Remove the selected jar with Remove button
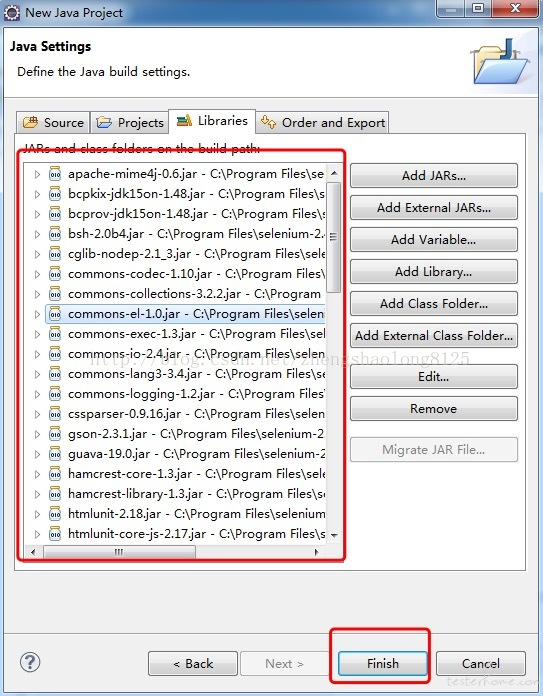 434,408
